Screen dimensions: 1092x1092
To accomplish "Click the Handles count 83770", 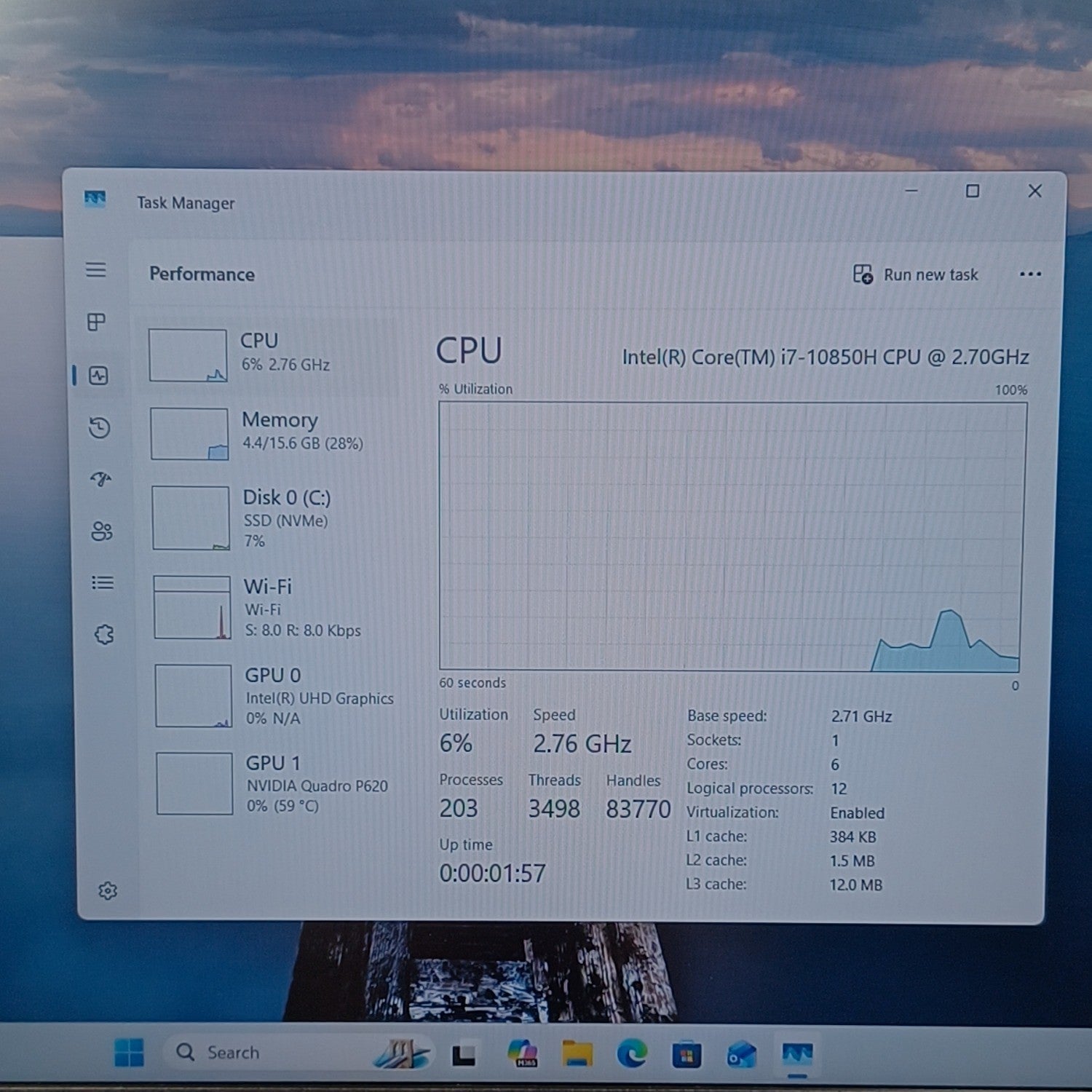I will [x=638, y=809].
